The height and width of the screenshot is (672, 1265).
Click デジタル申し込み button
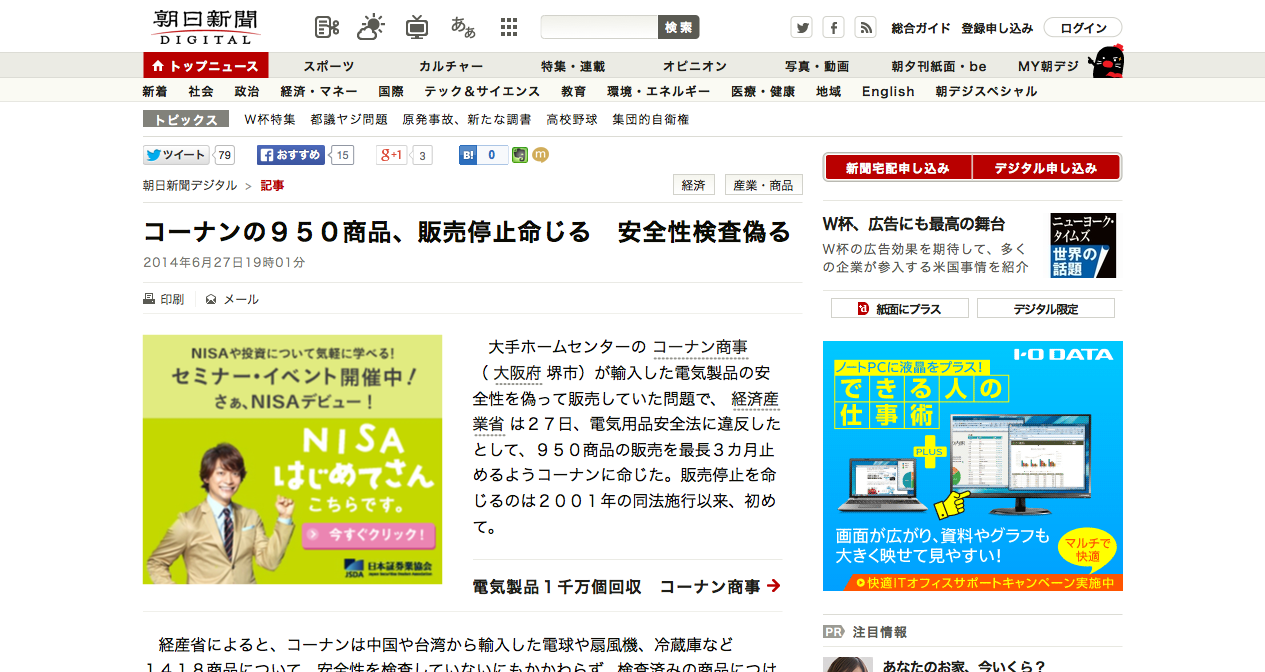(x=1046, y=168)
